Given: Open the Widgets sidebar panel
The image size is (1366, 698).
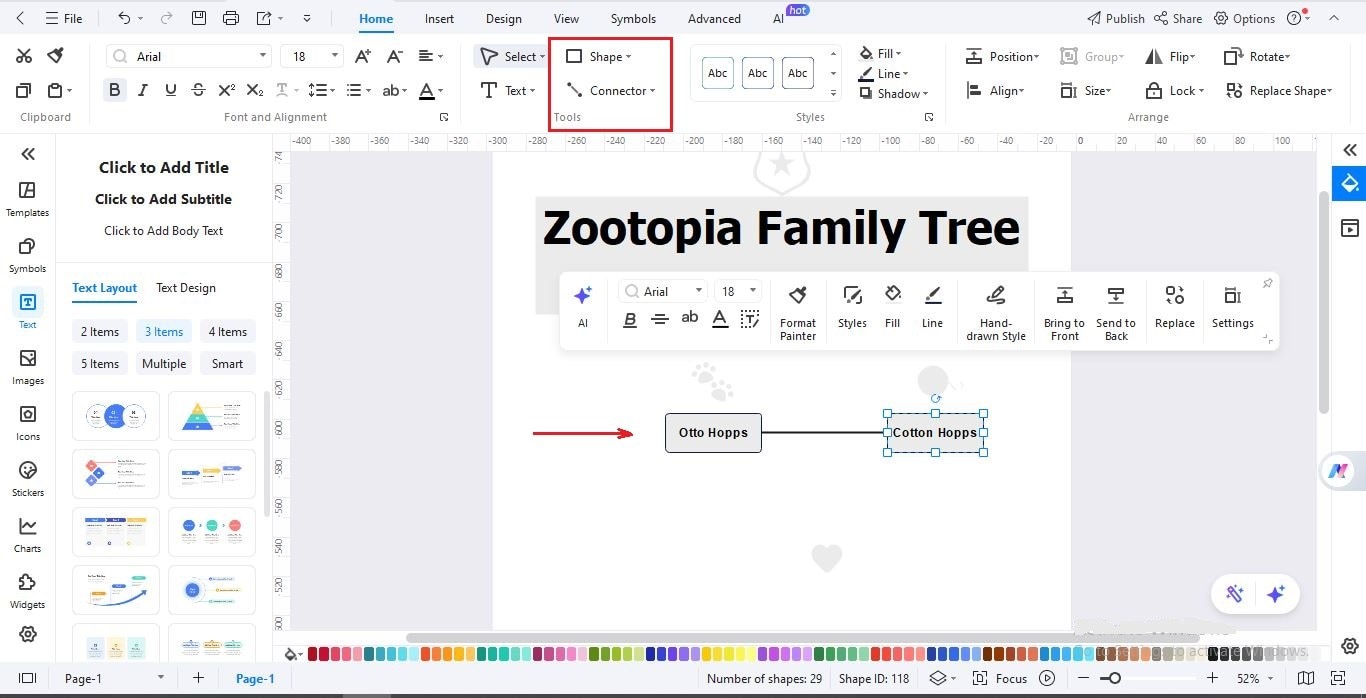Looking at the screenshot, I should pyautogui.click(x=28, y=591).
